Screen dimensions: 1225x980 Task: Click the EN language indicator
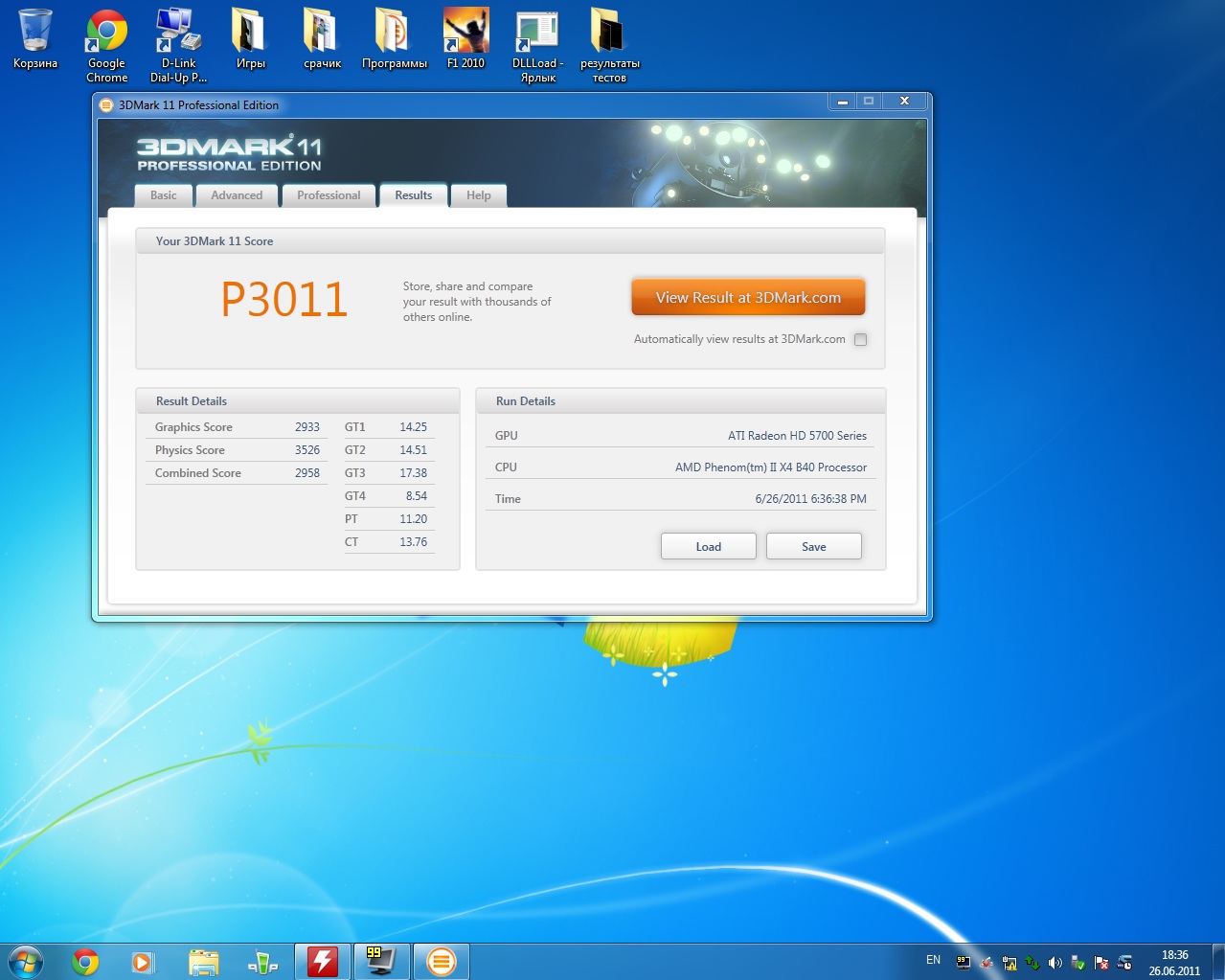[933, 960]
